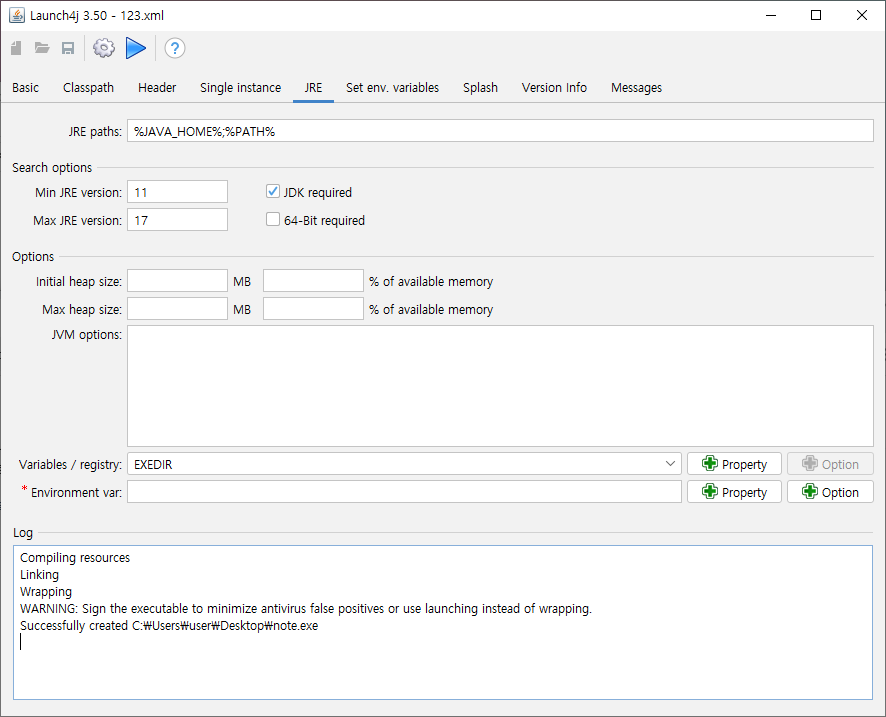Open the Version Info tab
The height and width of the screenshot is (717, 886).
click(554, 88)
